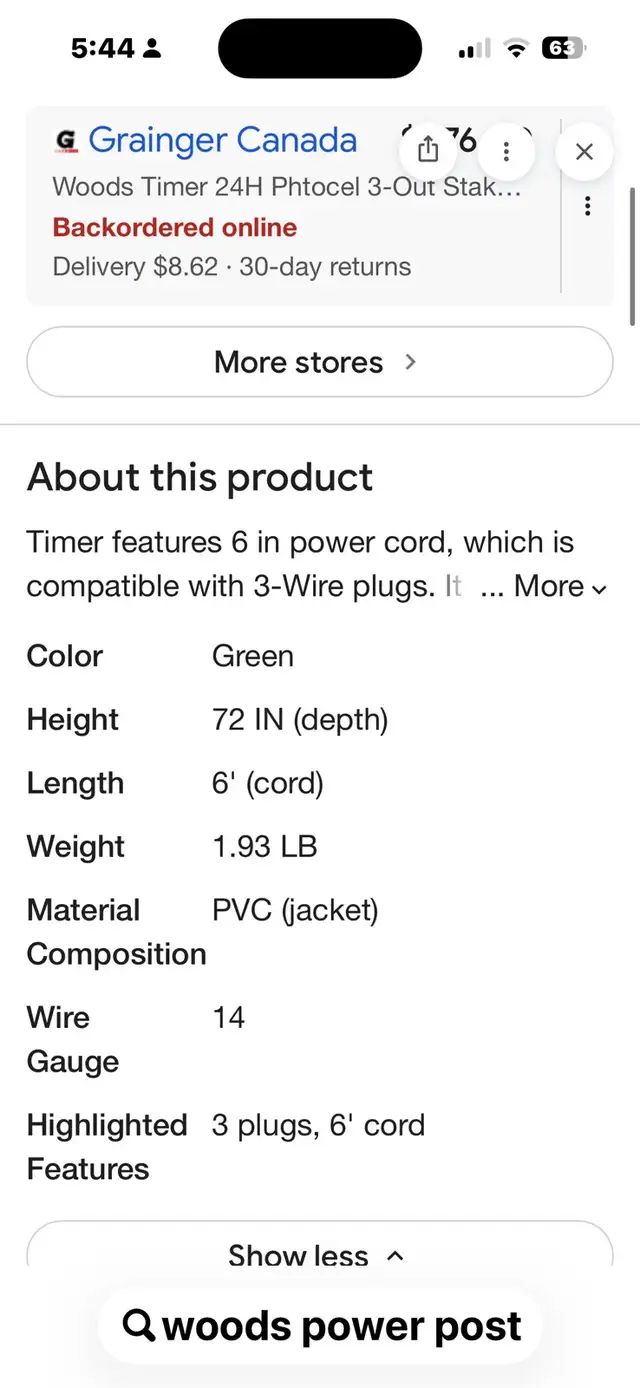This screenshot has height=1388, width=640.
Task: Tap the Backordered online status text
Action: point(175,227)
